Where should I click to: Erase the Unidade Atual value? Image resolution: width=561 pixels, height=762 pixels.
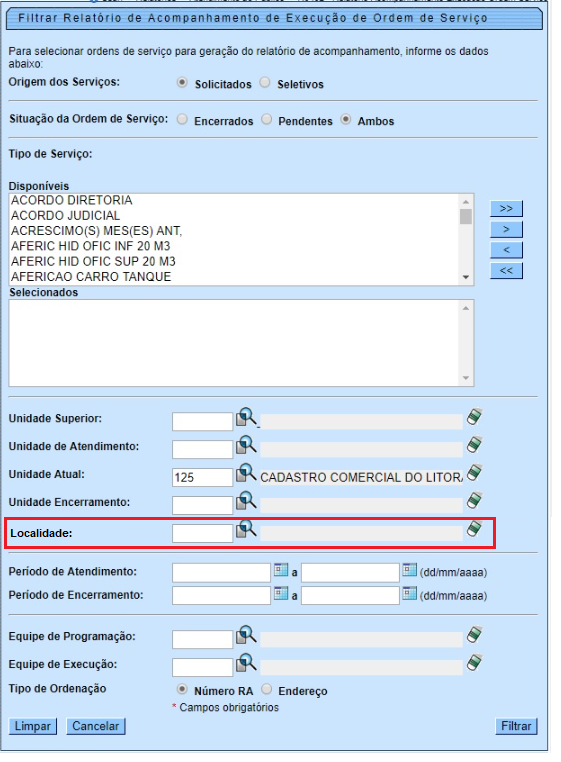[474, 472]
